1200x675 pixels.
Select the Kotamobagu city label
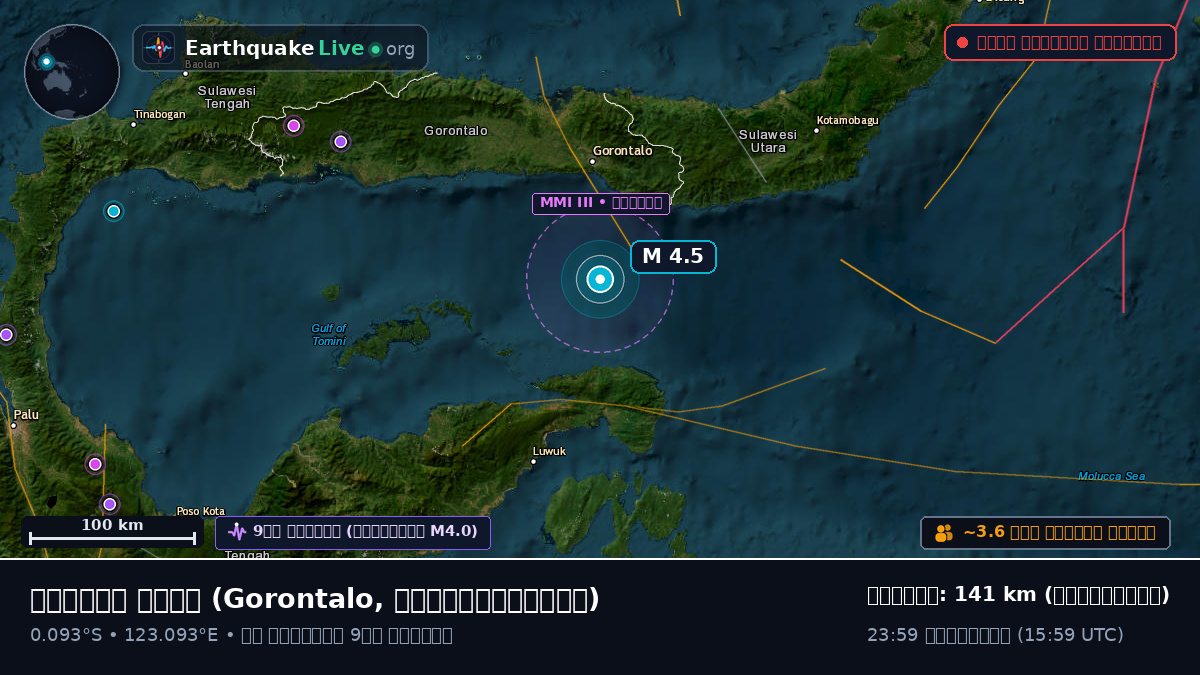846,122
